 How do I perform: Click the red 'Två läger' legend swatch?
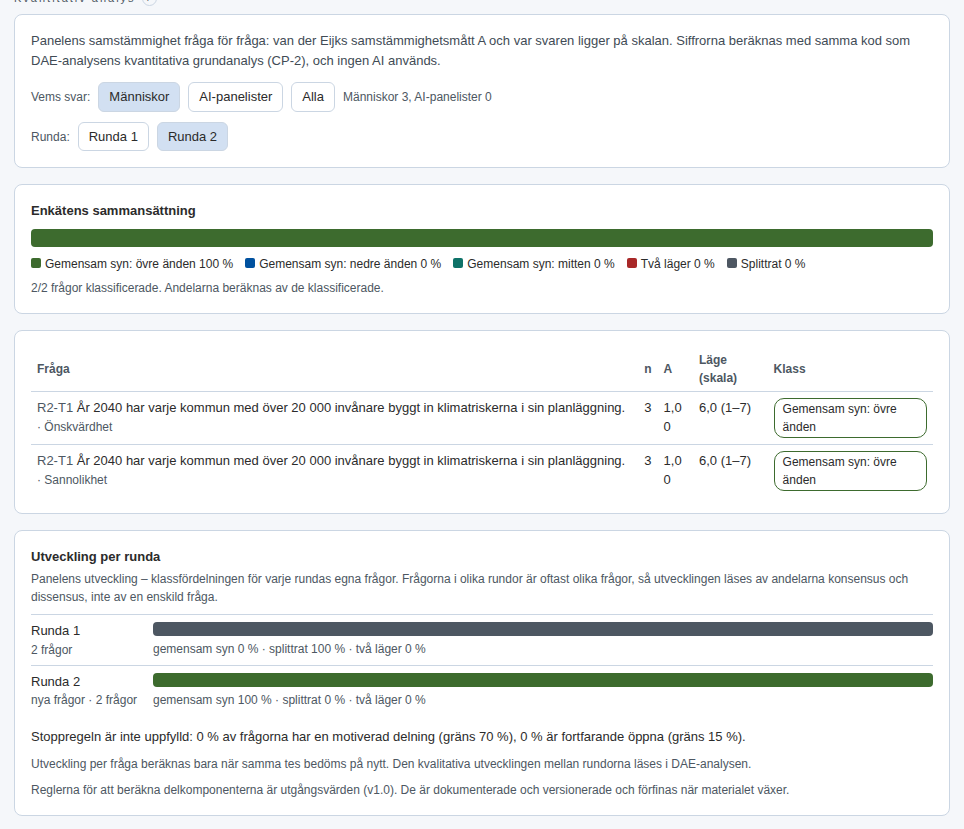[x=632, y=263]
